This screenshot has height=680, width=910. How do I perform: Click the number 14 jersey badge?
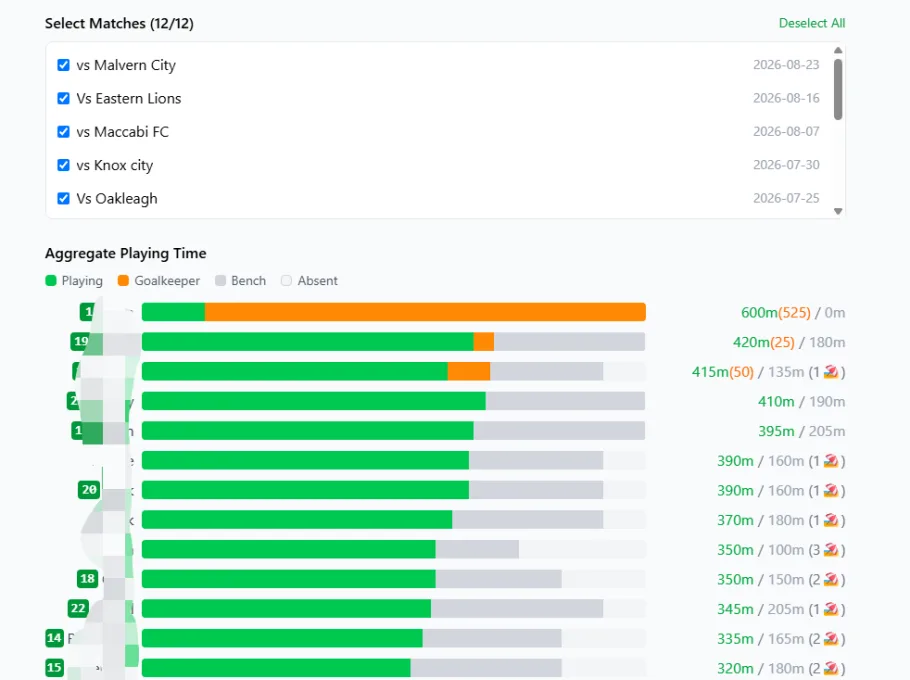click(x=54, y=638)
